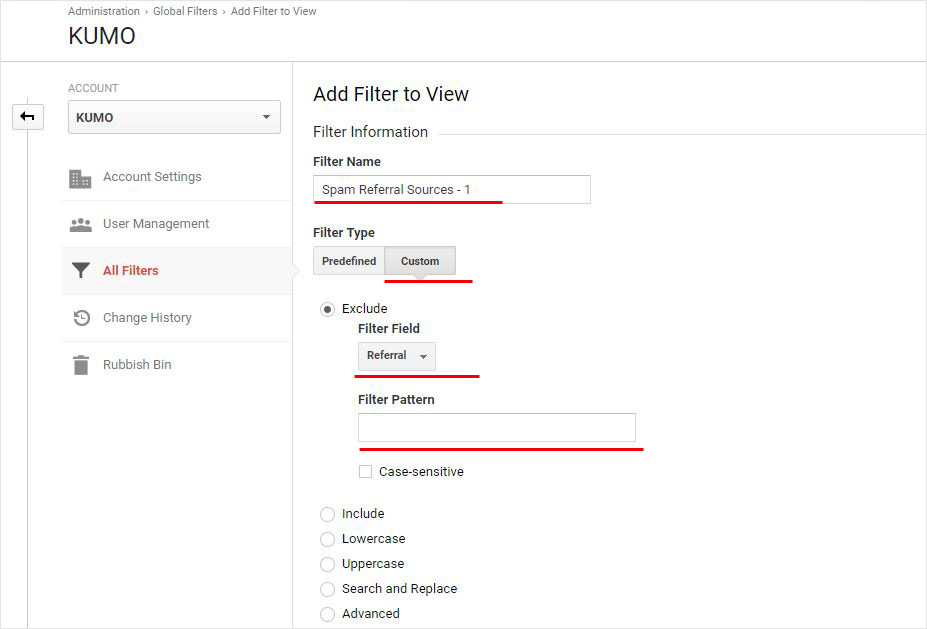Select the Advanced radio option
This screenshot has width=927, height=629.
328,614
